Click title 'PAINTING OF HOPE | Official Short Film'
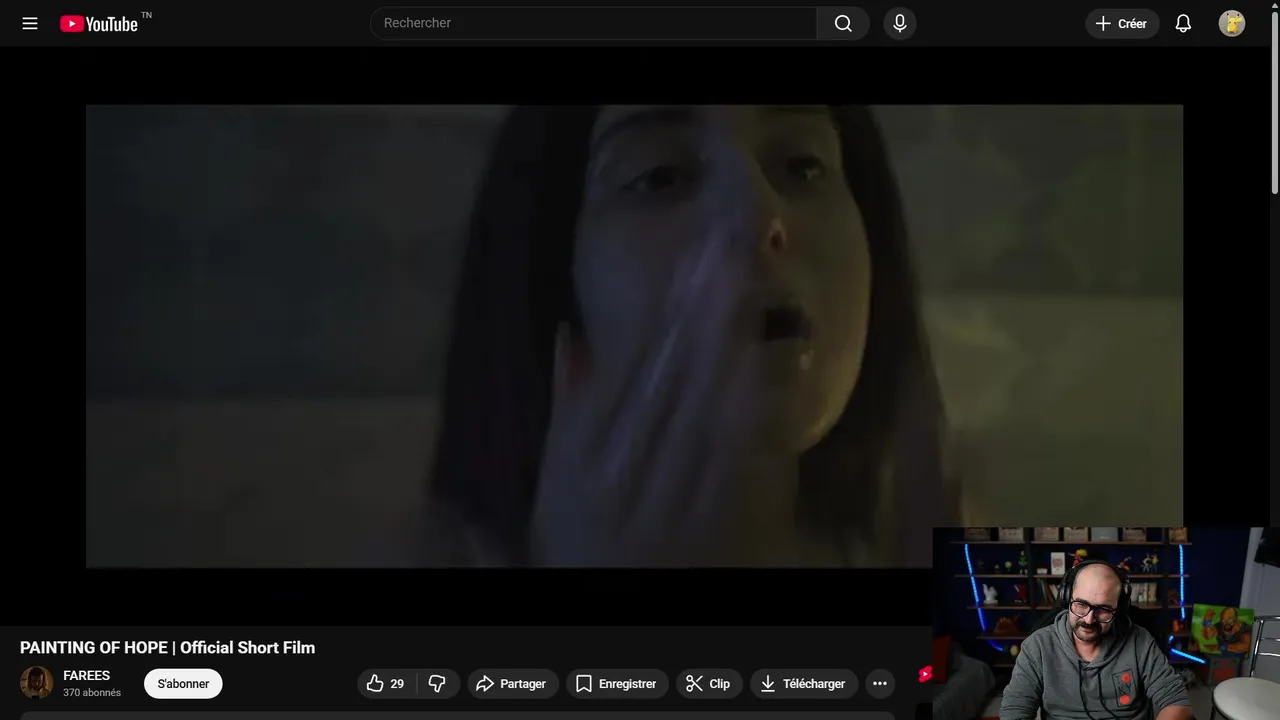Viewport: 1280px width, 720px height. [168, 648]
